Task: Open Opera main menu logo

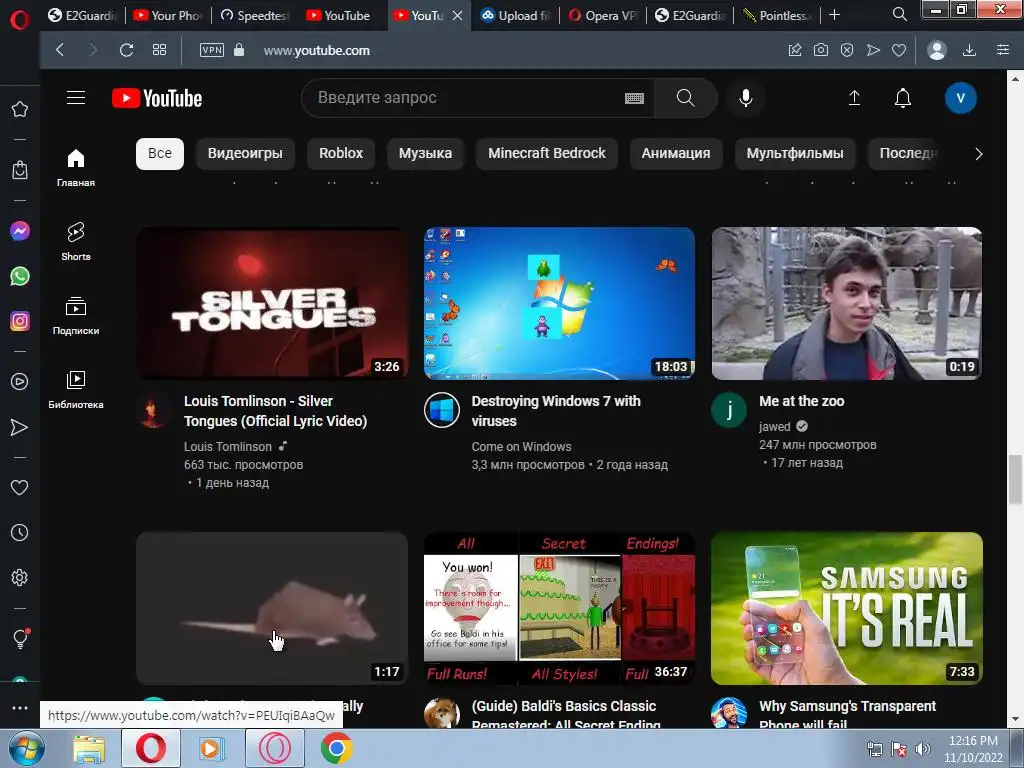Action: pyautogui.click(x=20, y=20)
